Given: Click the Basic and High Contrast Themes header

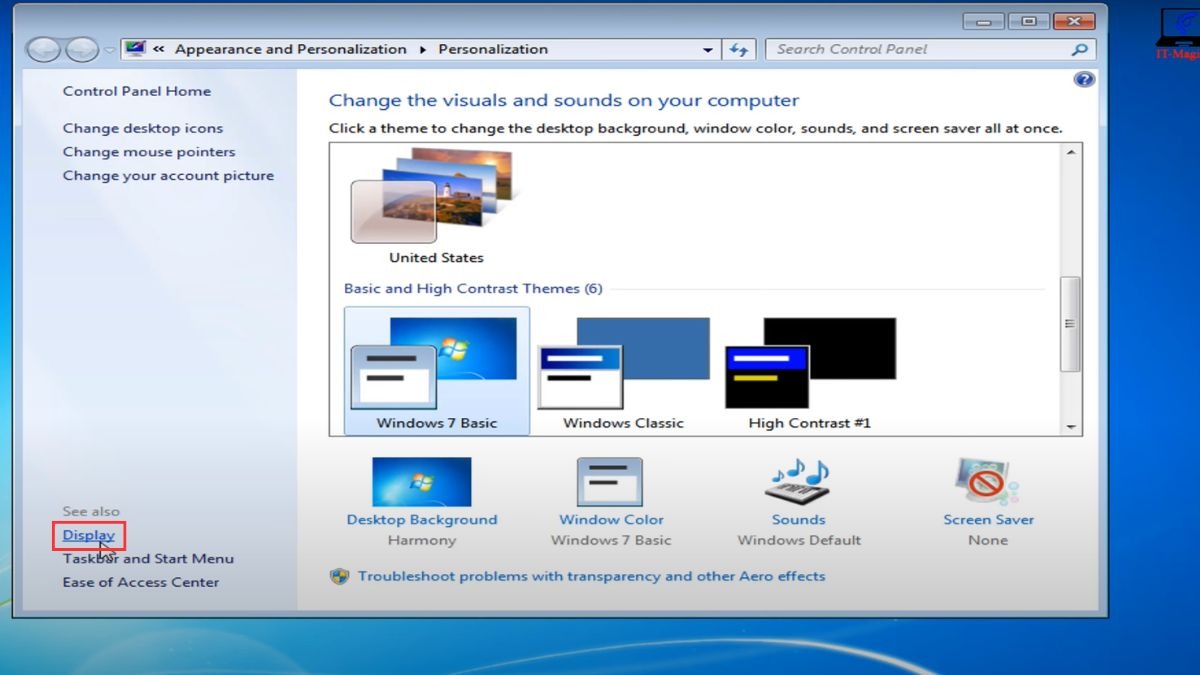Looking at the screenshot, I should pos(473,288).
